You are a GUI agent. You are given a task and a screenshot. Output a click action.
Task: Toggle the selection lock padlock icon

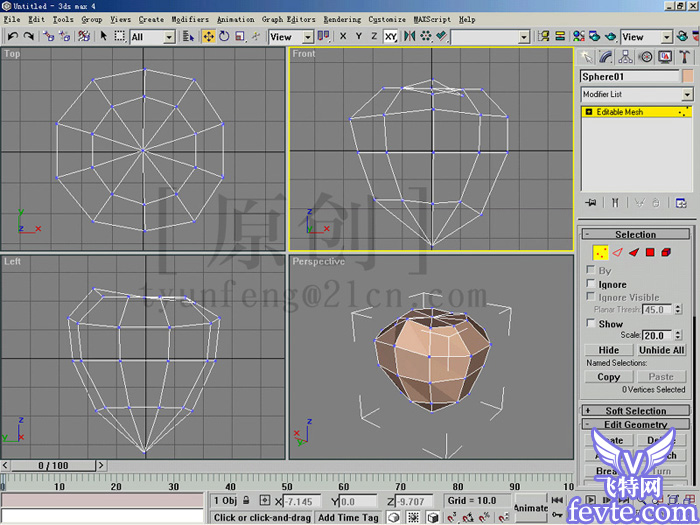pos(246,500)
